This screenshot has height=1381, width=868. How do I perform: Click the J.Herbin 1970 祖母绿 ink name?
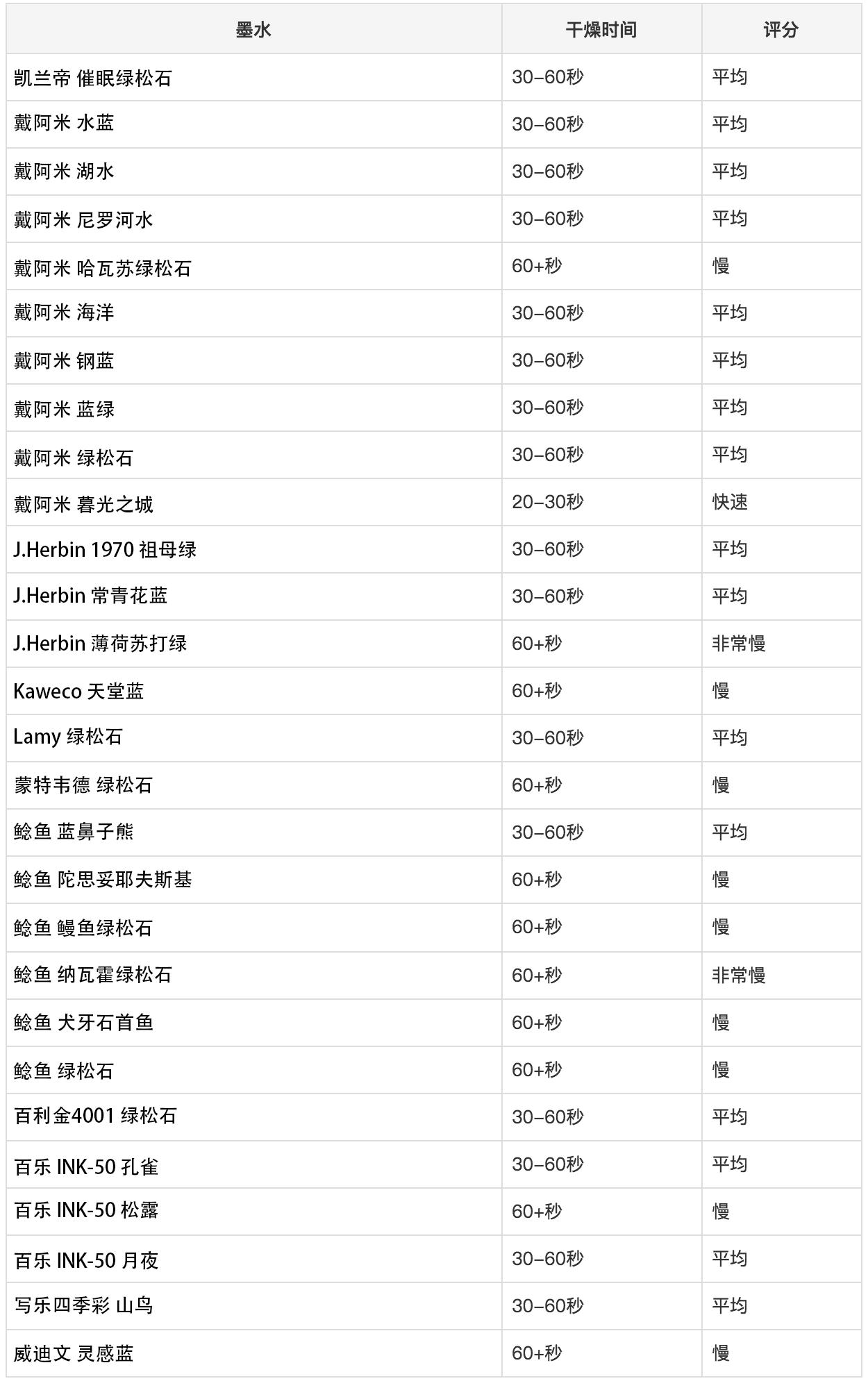105,550
